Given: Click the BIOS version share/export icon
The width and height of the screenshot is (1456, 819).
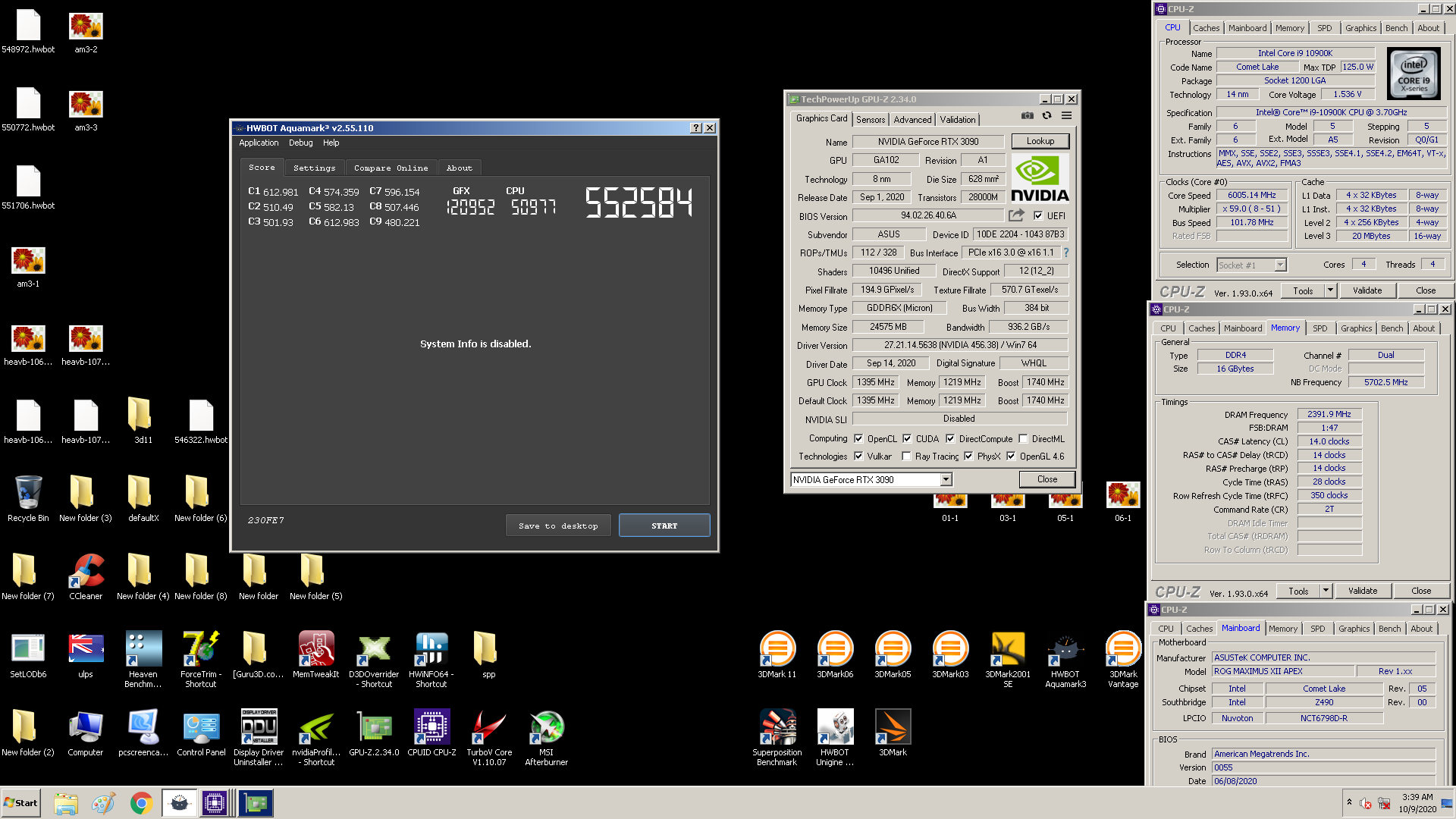Looking at the screenshot, I should pyautogui.click(x=1016, y=215).
